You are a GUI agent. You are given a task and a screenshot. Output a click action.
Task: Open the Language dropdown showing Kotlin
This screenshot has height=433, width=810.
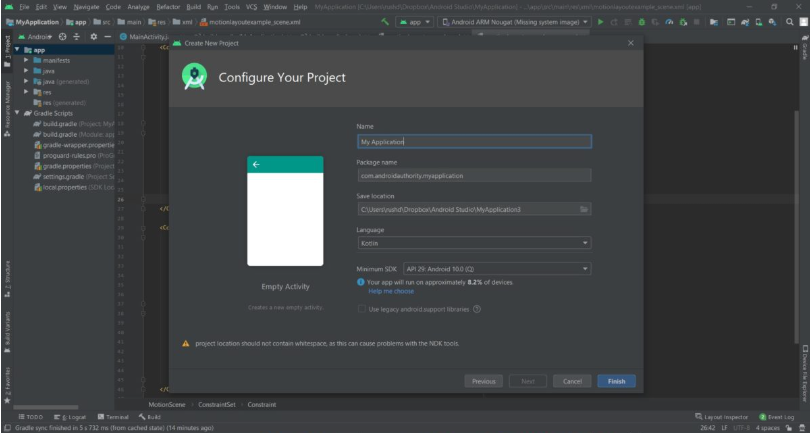coord(473,242)
